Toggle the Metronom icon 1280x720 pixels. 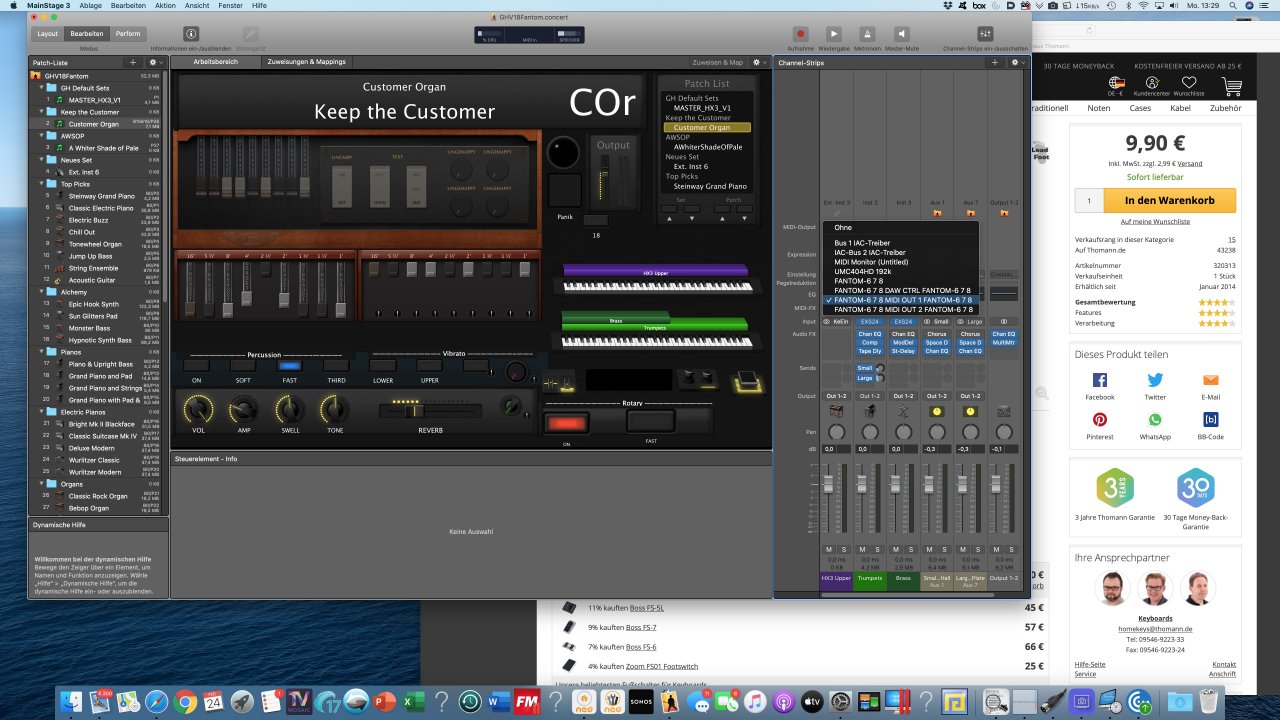point(867,33)
